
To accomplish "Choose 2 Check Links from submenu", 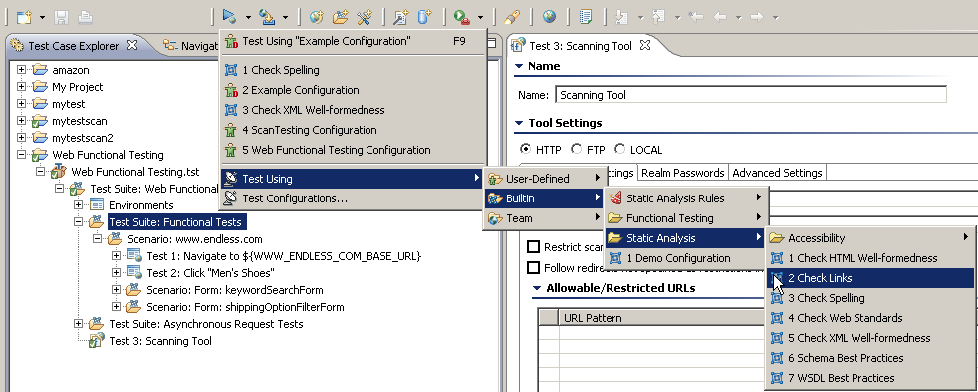I will [869, 278].
